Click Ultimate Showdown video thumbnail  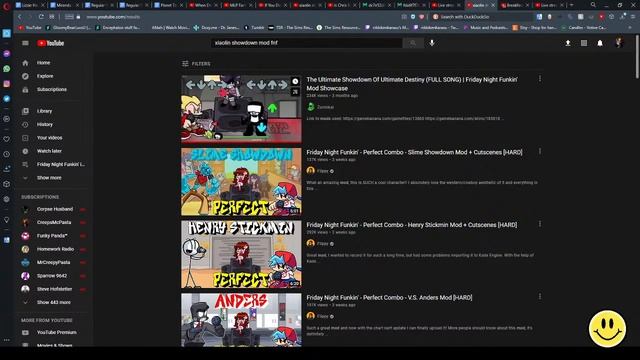tap(242, 109)
